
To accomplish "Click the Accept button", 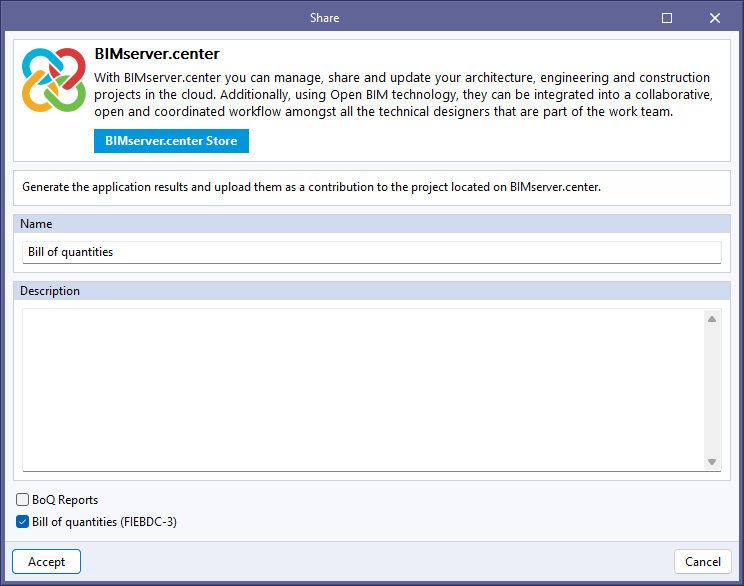I will pyautogui.click(x=46, y=561).
